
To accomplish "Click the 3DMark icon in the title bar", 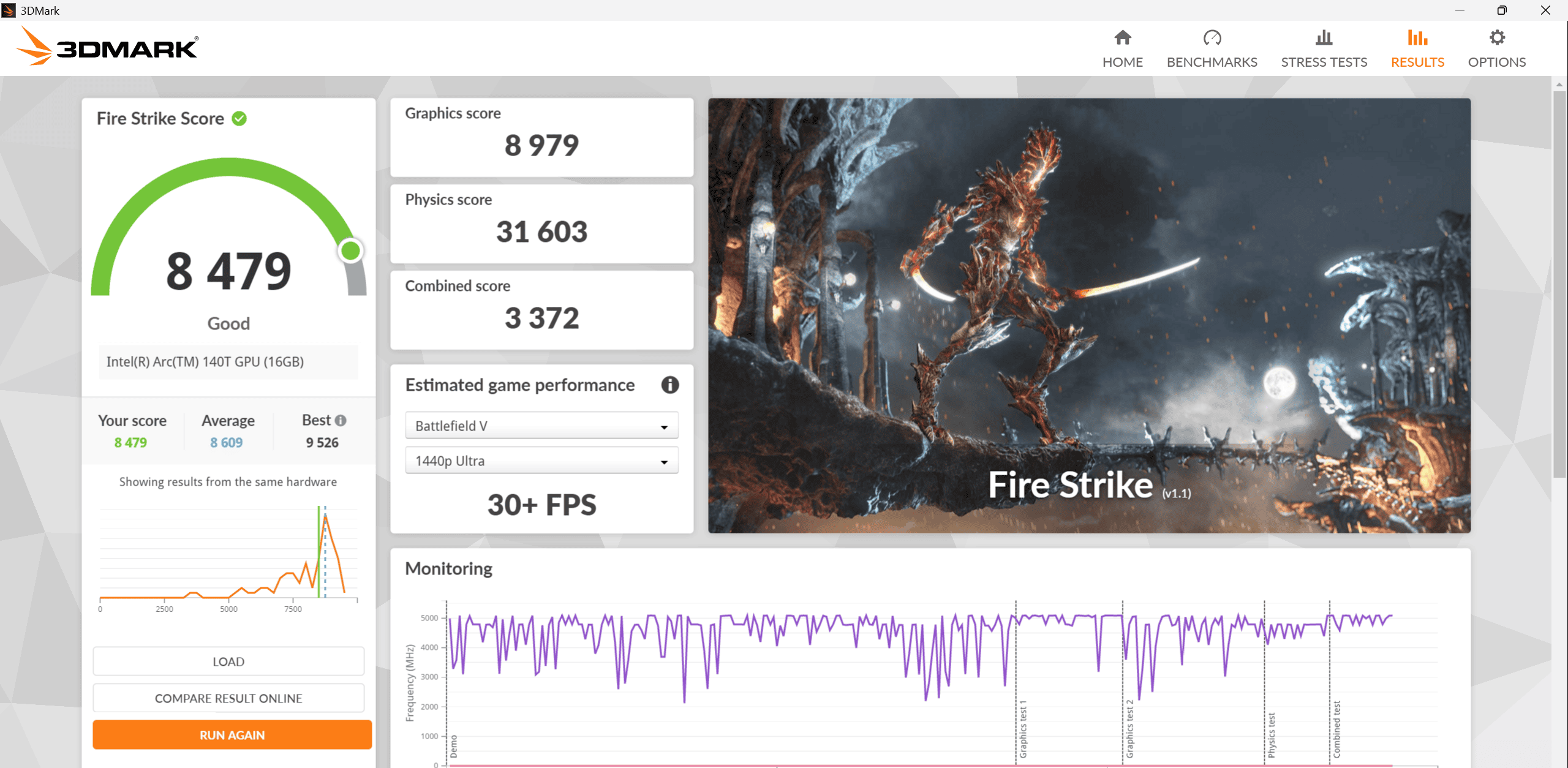I will click(x=9, y=10).
